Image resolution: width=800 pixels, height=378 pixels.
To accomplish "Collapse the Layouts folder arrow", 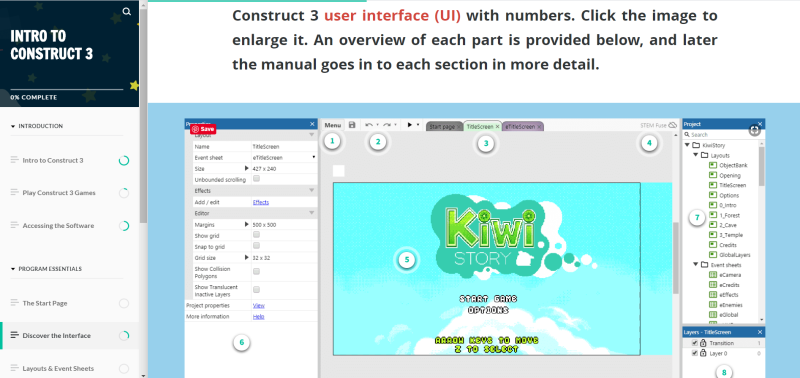I will [696, 155].
